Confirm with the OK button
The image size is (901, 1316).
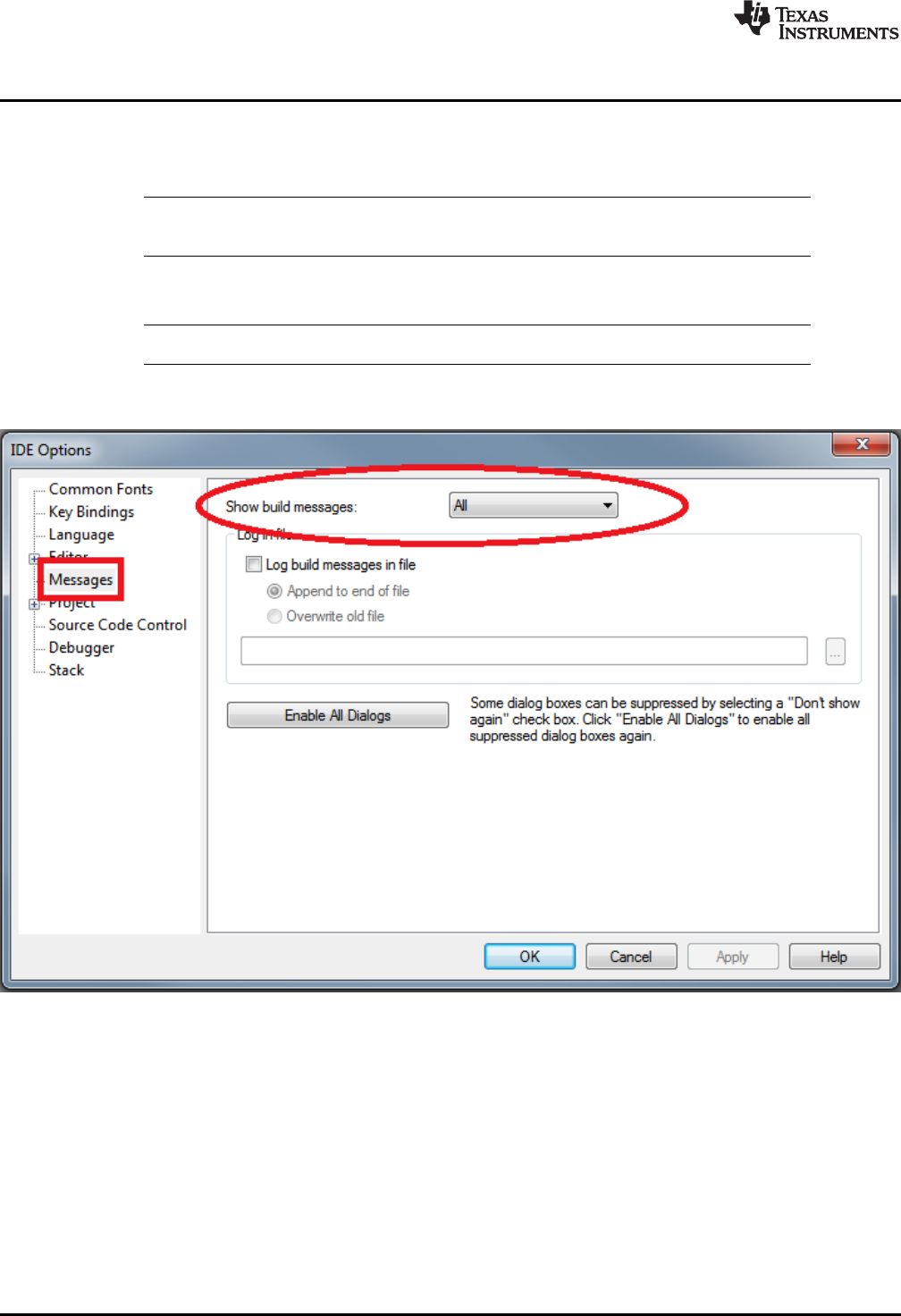pyautogui.click(x=530, y=957)
